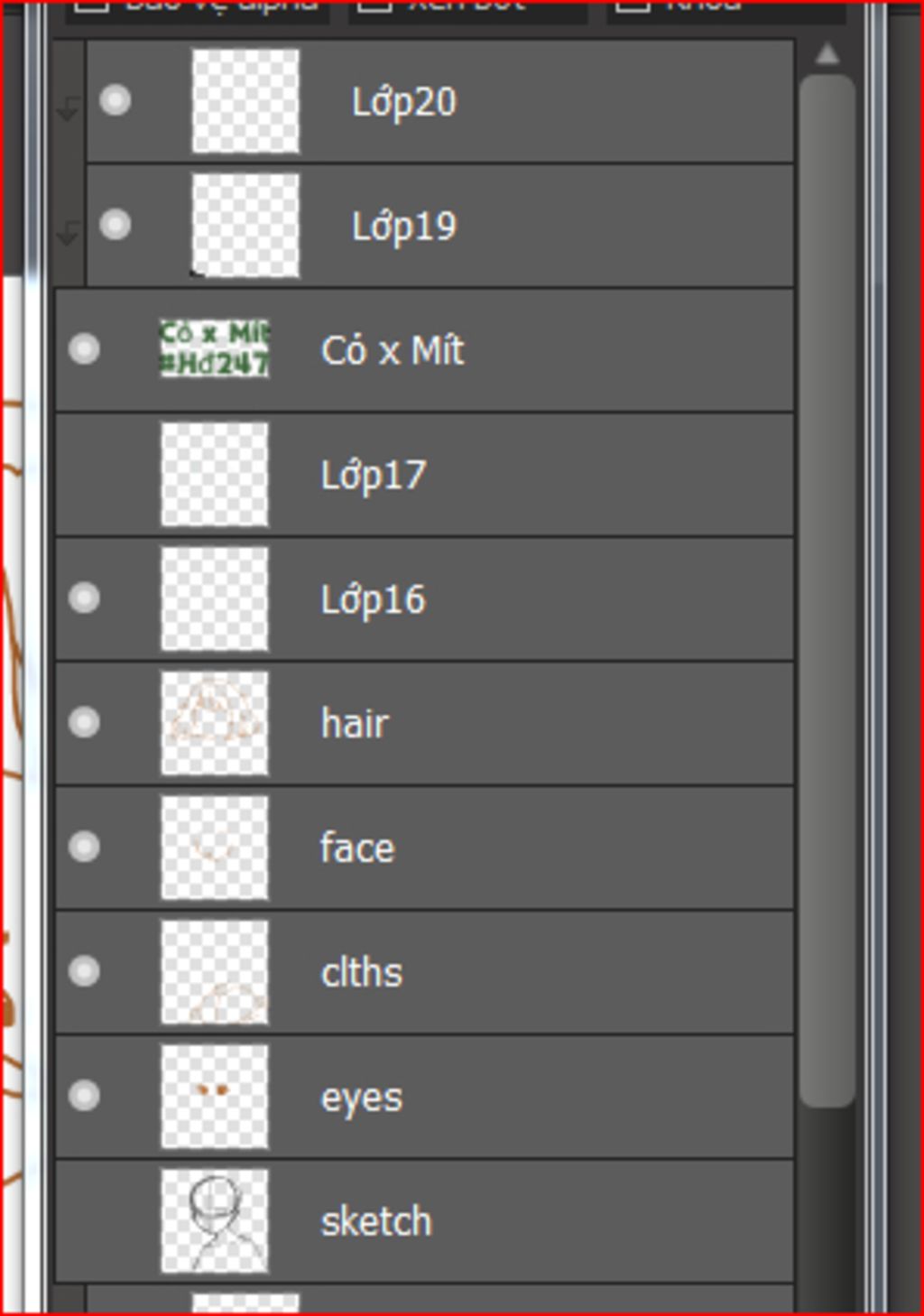Select the Lớp17 layer by its name
Image resolution: width=924 pixels, height=1316 pixels.
[374, 476]
